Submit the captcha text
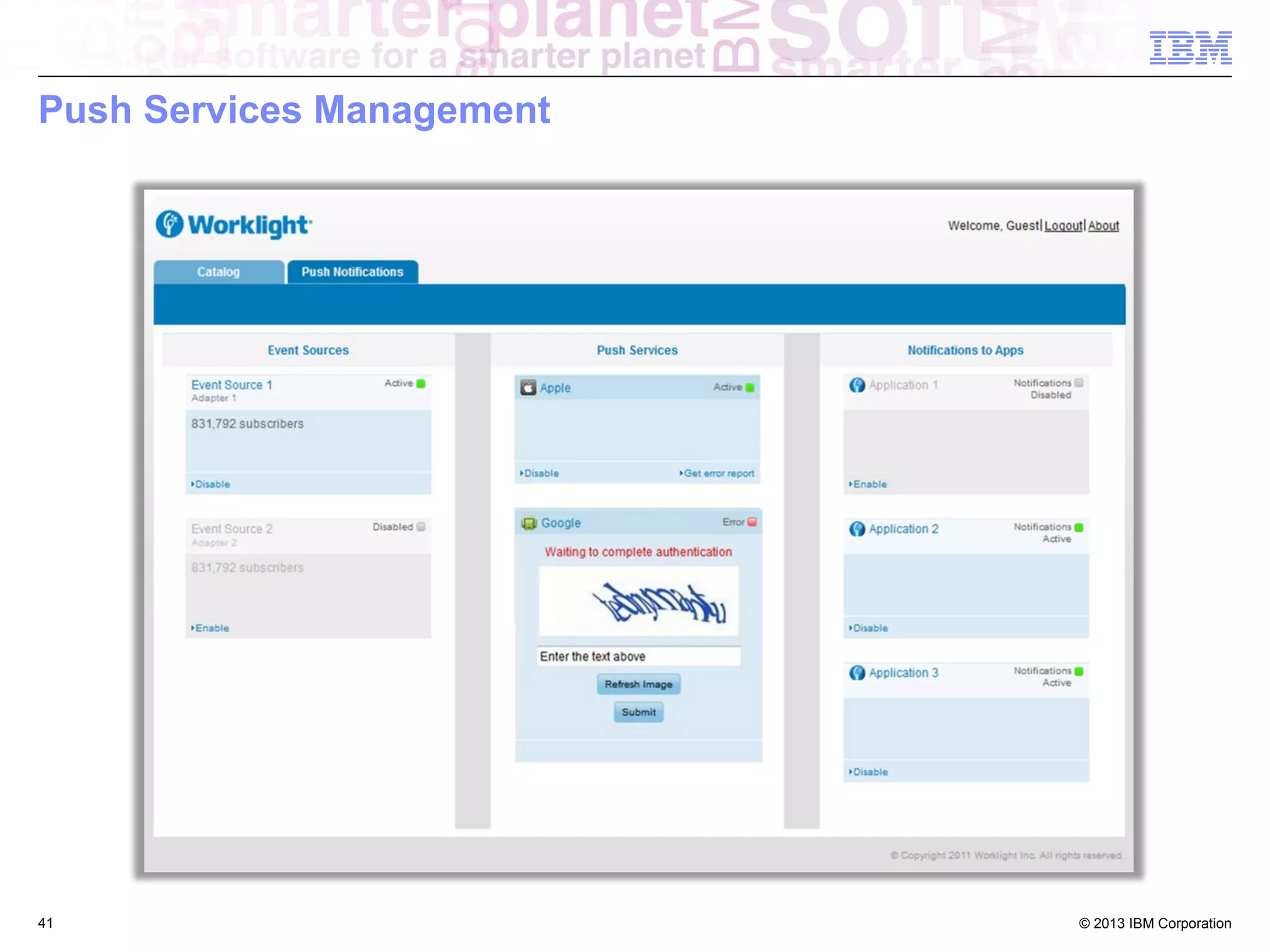The width and height of the screenshot is (1270, 952). tap(639, 712)
